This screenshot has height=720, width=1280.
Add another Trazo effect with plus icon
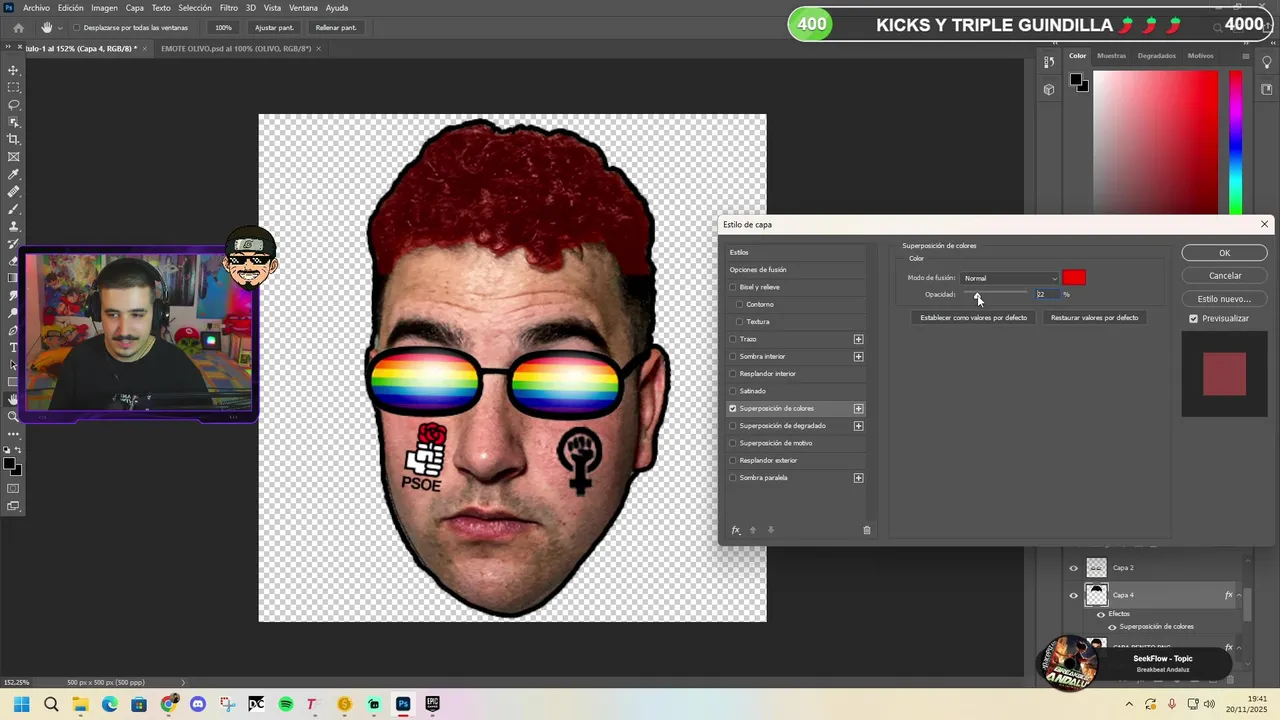pos(858,339)
